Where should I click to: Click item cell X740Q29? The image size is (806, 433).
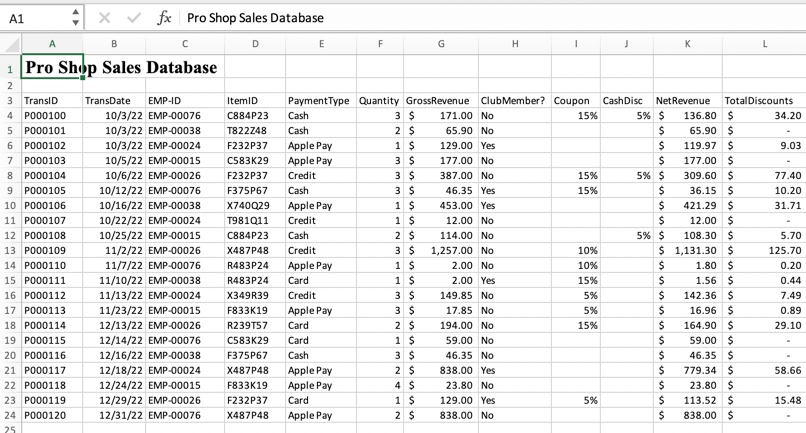[255, 205]
